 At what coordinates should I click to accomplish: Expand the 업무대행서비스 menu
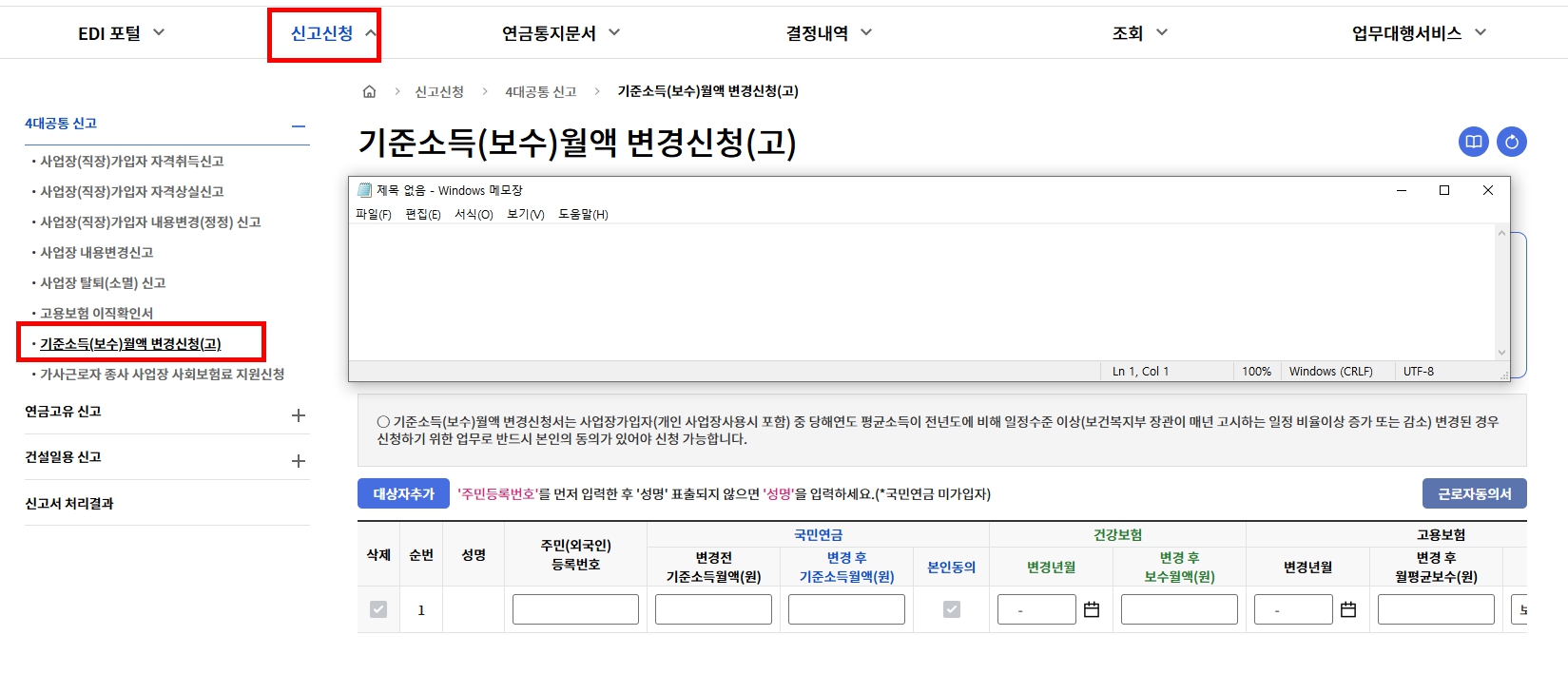pyautogui.click(x=1419, y=33)
